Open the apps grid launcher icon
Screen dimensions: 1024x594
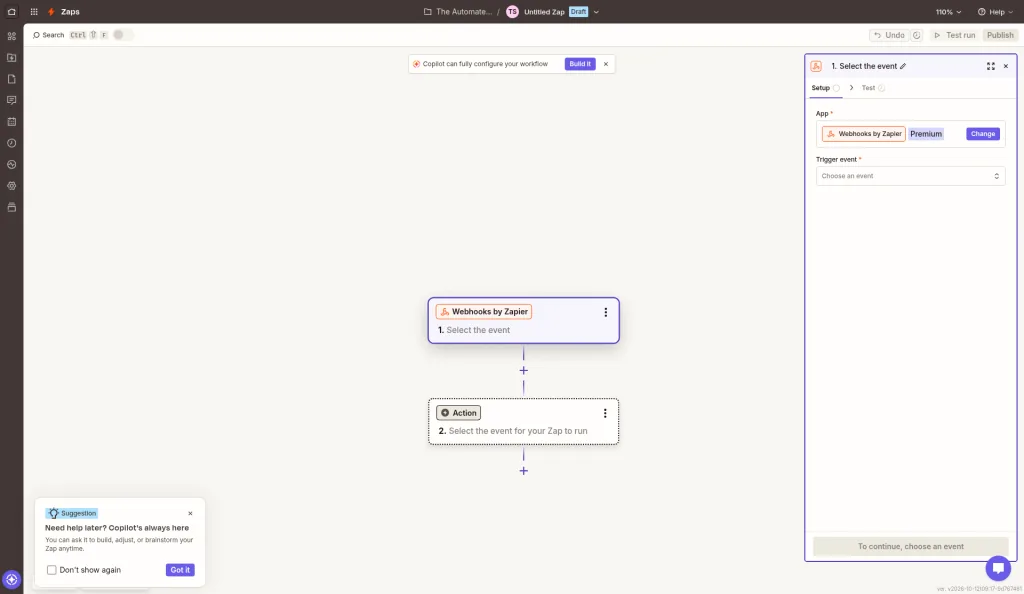pos(34,12)
